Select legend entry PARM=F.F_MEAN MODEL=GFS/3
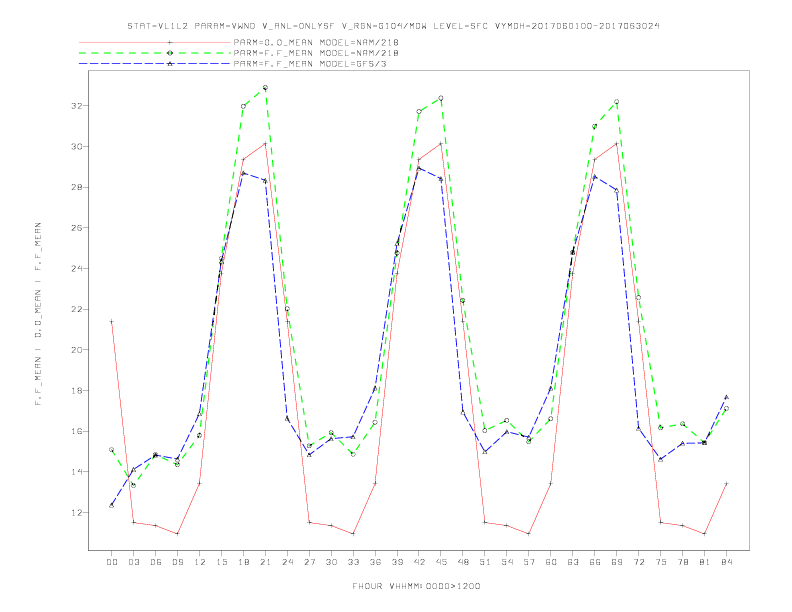The image size is (792, 612). pos(310,64)
